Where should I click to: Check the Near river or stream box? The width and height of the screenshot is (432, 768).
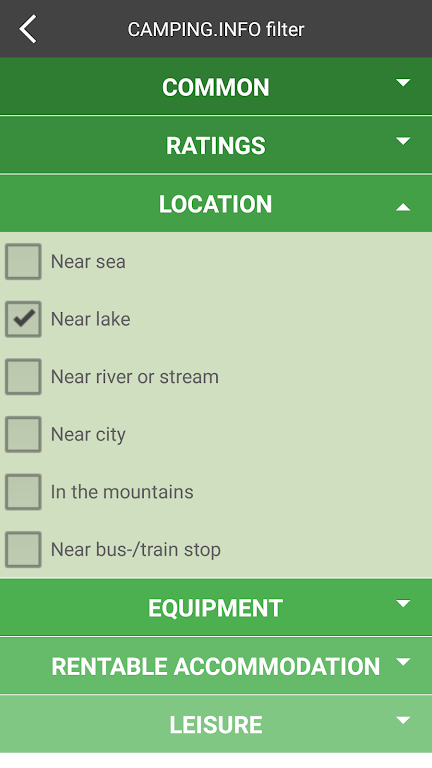(23, 377)
